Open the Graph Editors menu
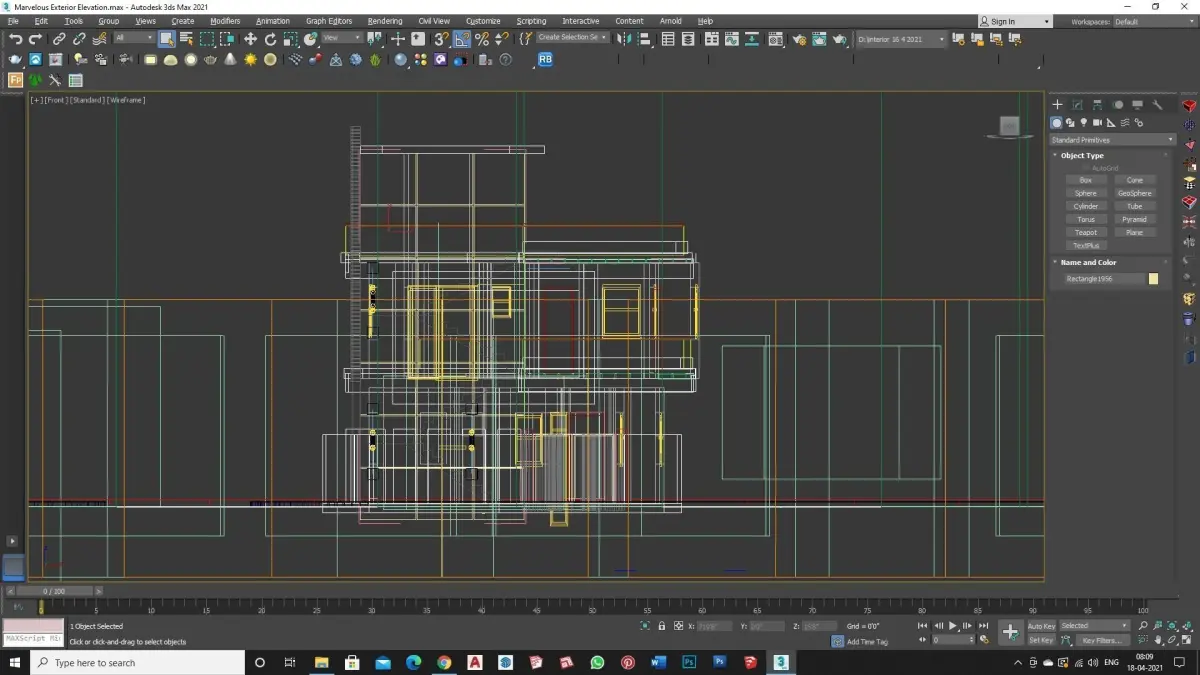 coord(329,21)
